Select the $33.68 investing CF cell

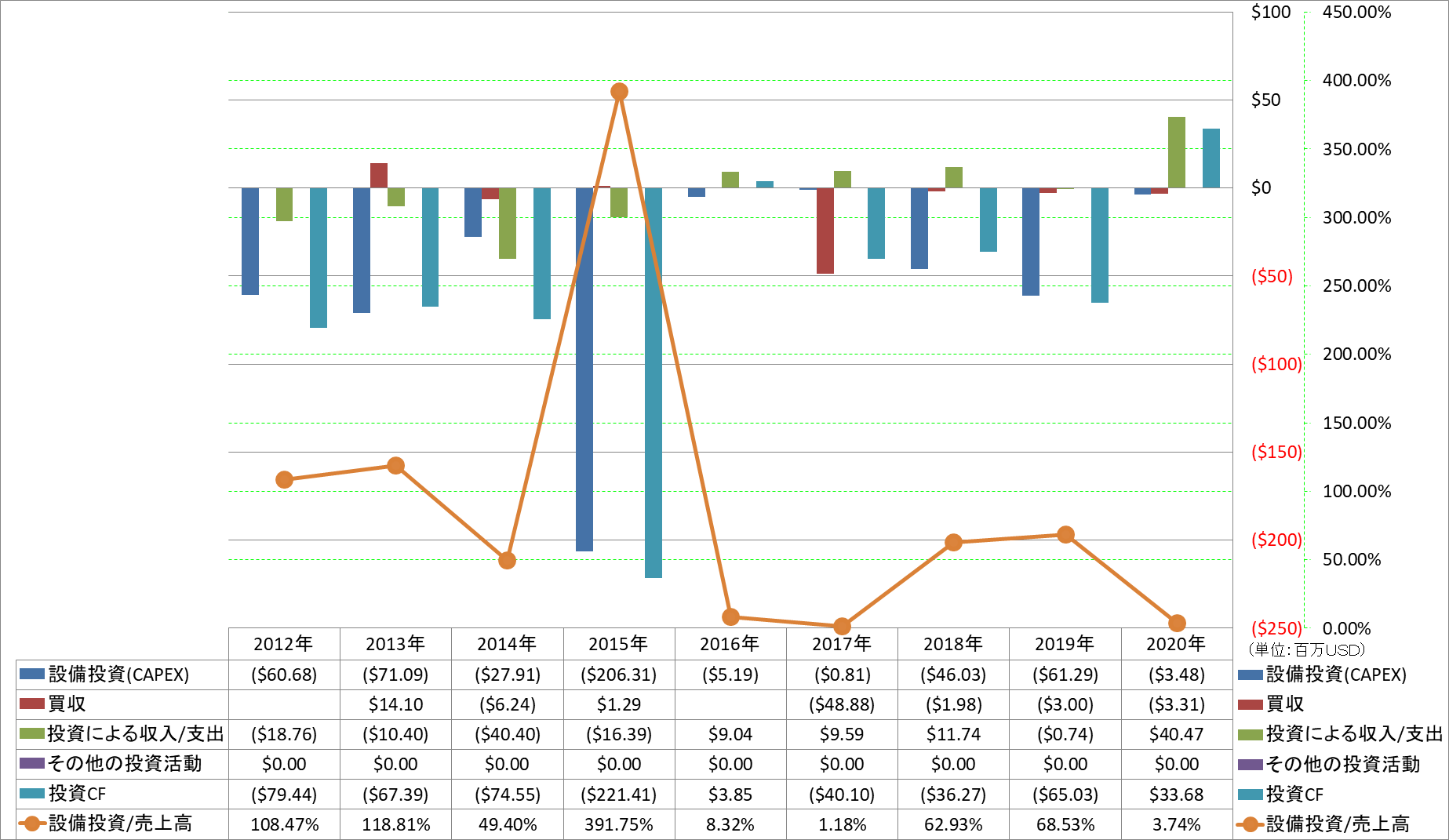pyautogui.click(x=1176, y=795)
